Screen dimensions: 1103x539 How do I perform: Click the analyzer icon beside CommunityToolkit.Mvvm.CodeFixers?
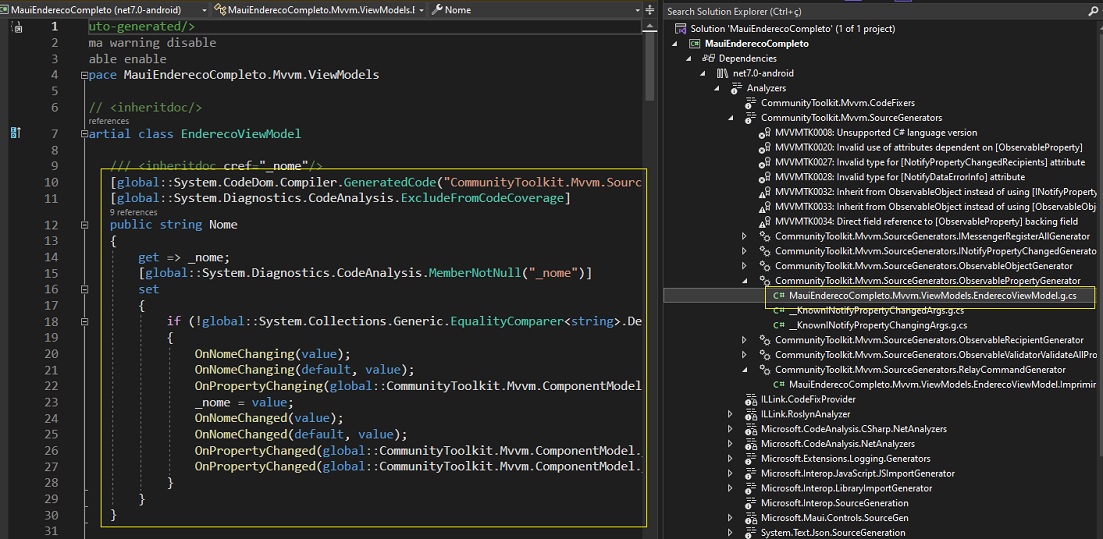coord(750,103)
